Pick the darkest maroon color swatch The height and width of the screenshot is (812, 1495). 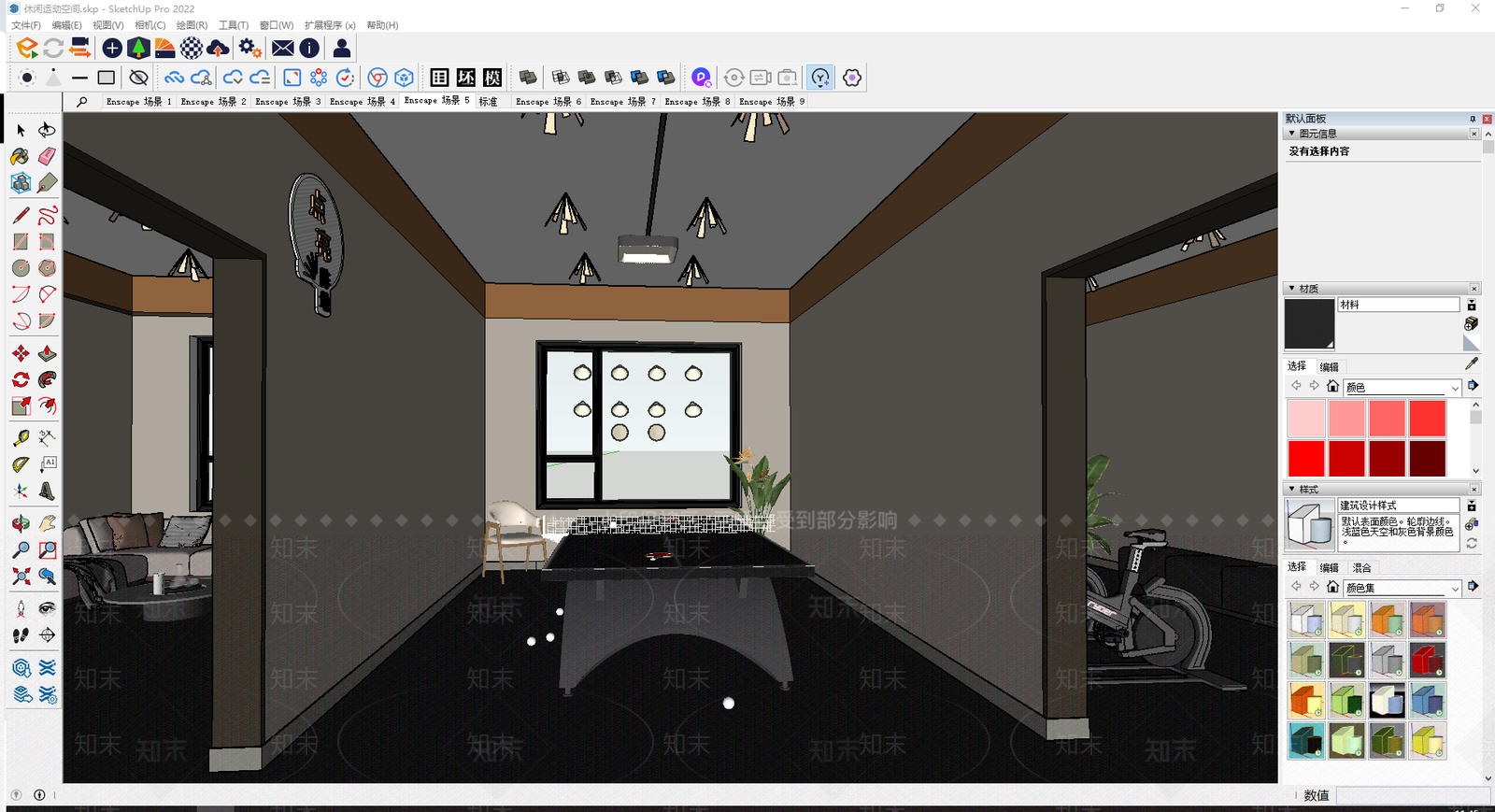click(x=1427, y=459)
